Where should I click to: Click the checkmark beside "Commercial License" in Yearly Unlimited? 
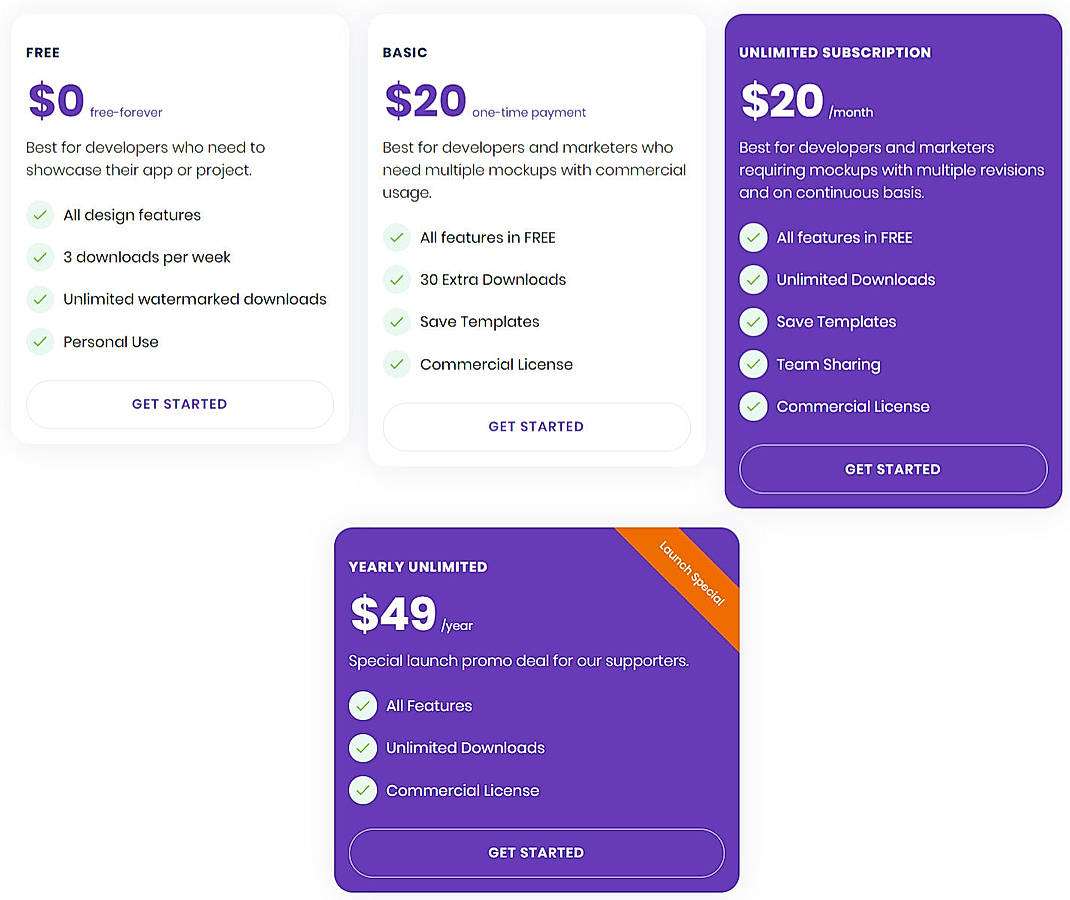363,790
